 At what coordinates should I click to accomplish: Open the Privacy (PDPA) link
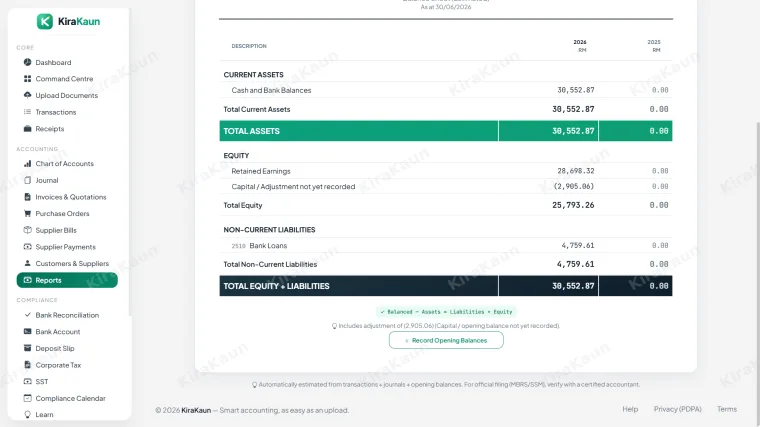pos(678,409)
